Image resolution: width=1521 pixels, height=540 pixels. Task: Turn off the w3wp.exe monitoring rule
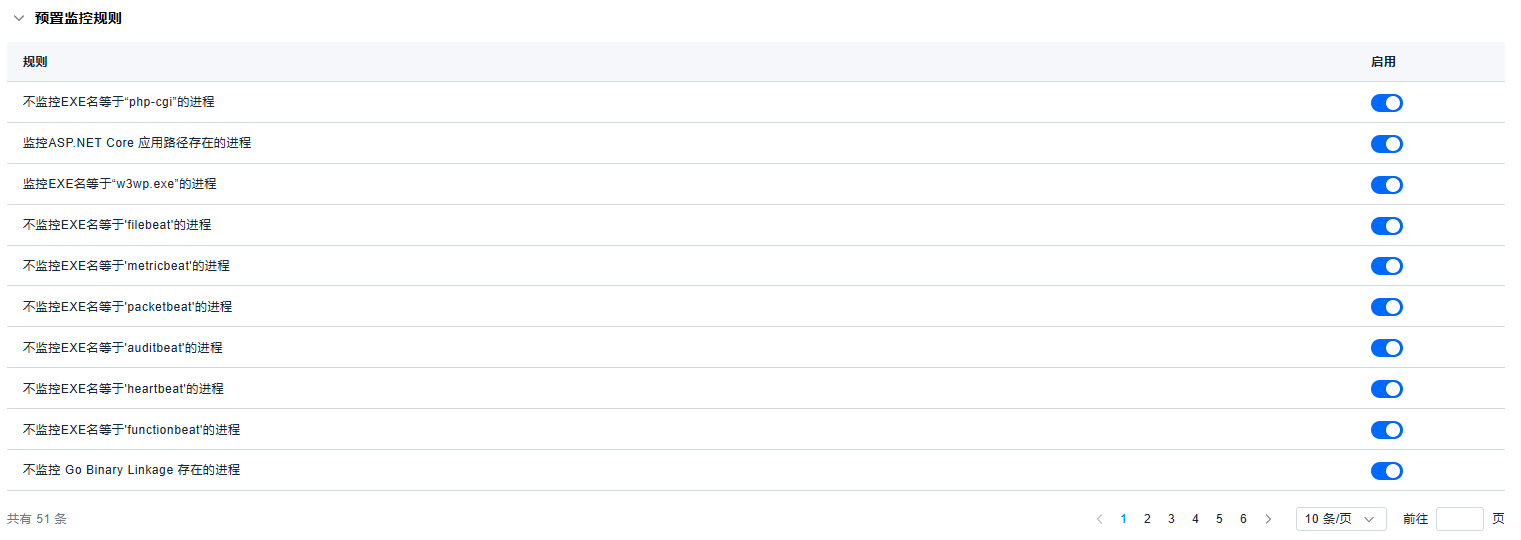(x=1386, y=185)
